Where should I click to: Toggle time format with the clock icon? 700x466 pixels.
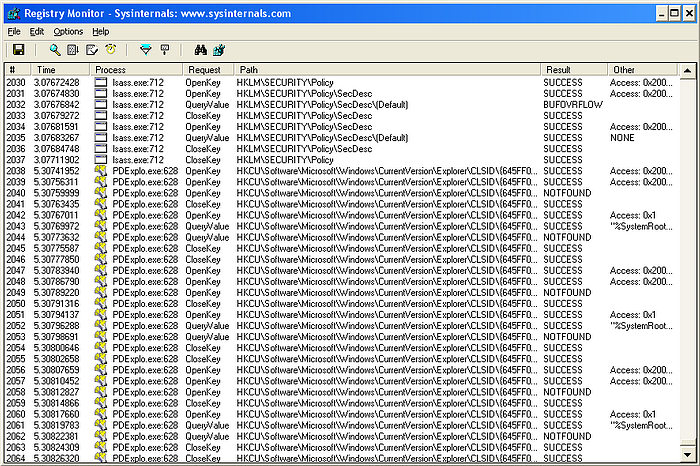point(111,50)
